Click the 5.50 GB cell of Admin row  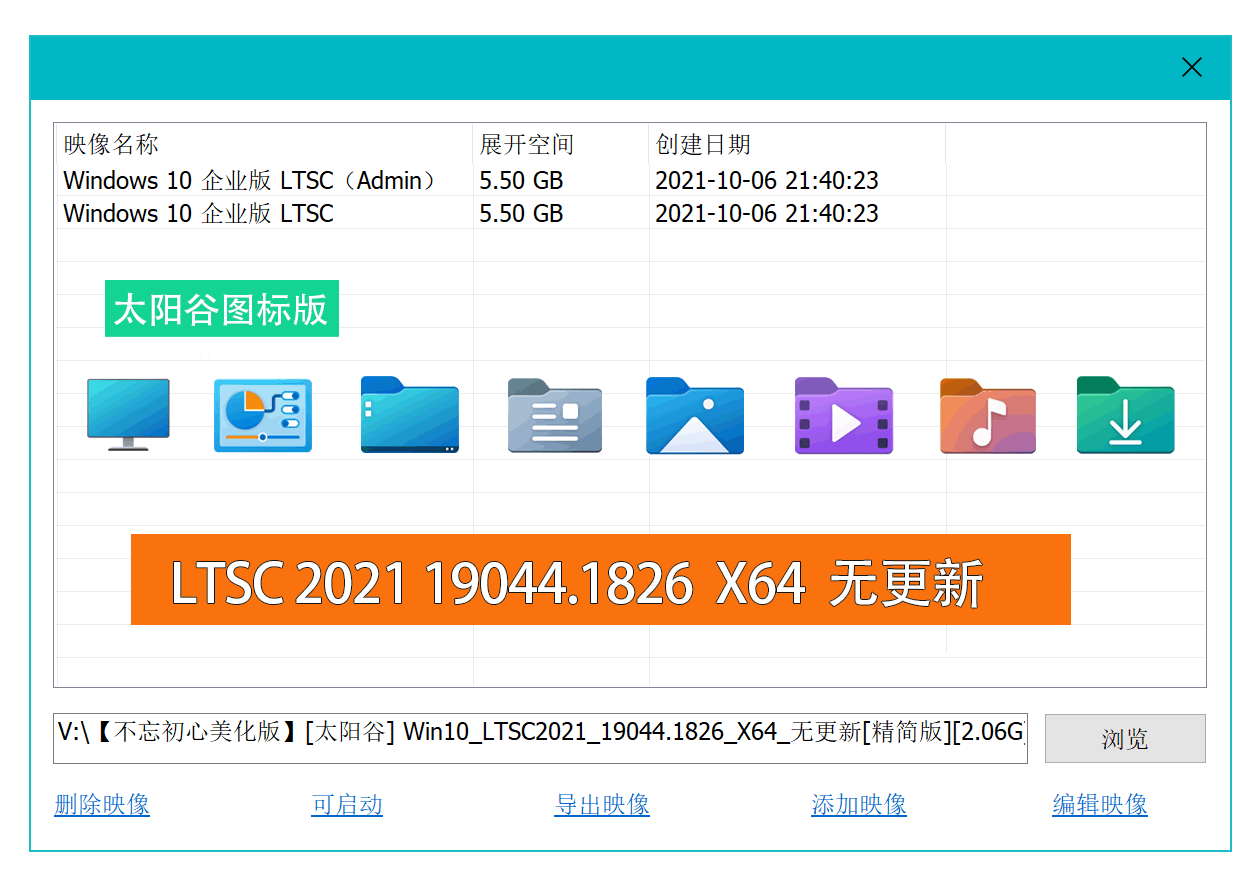tap(521, 181)
